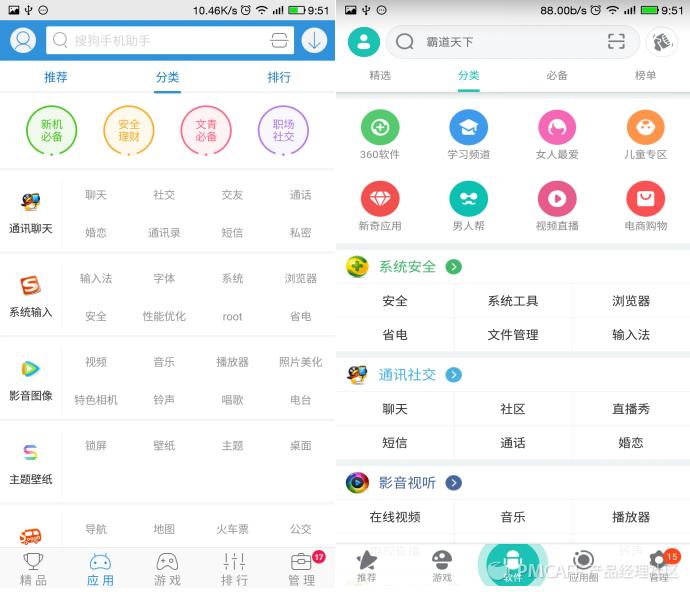Open 文青必备 pink circle category

206,130
